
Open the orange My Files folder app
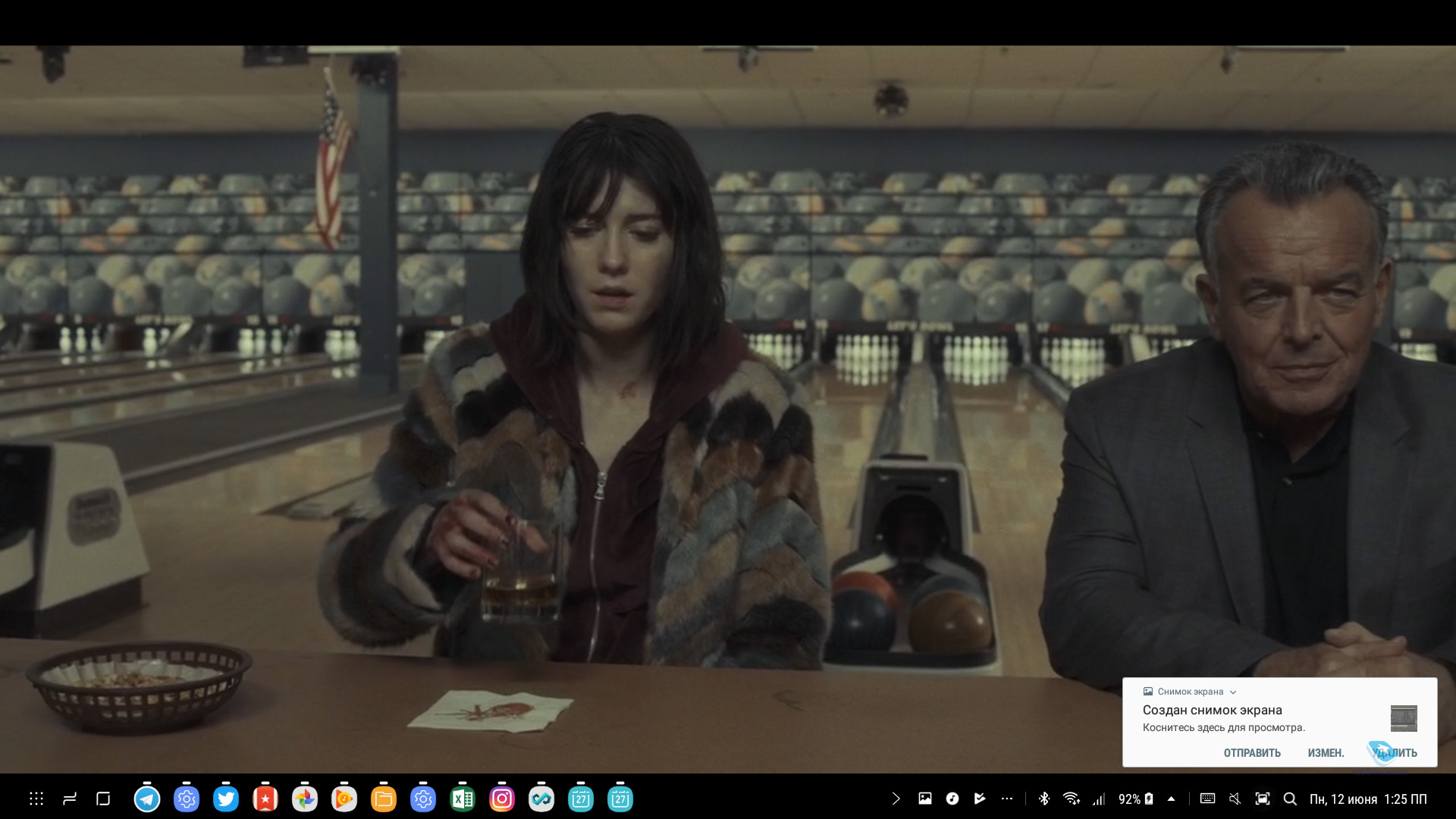[x=384, y=799]
